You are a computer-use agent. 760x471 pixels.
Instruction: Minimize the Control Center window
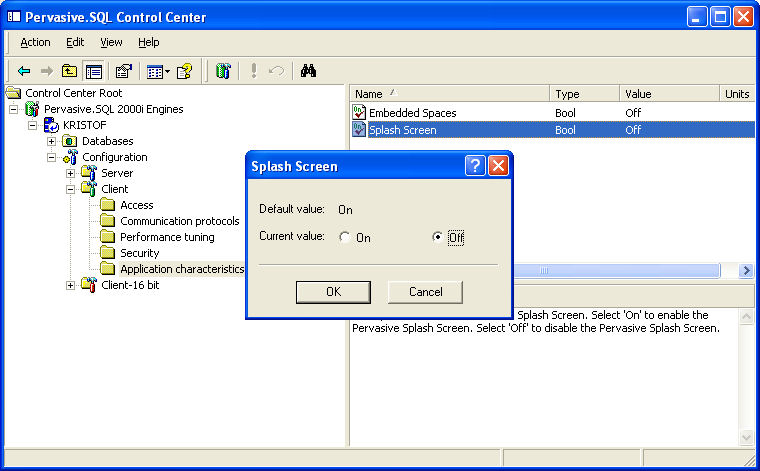tap(697, 17)
